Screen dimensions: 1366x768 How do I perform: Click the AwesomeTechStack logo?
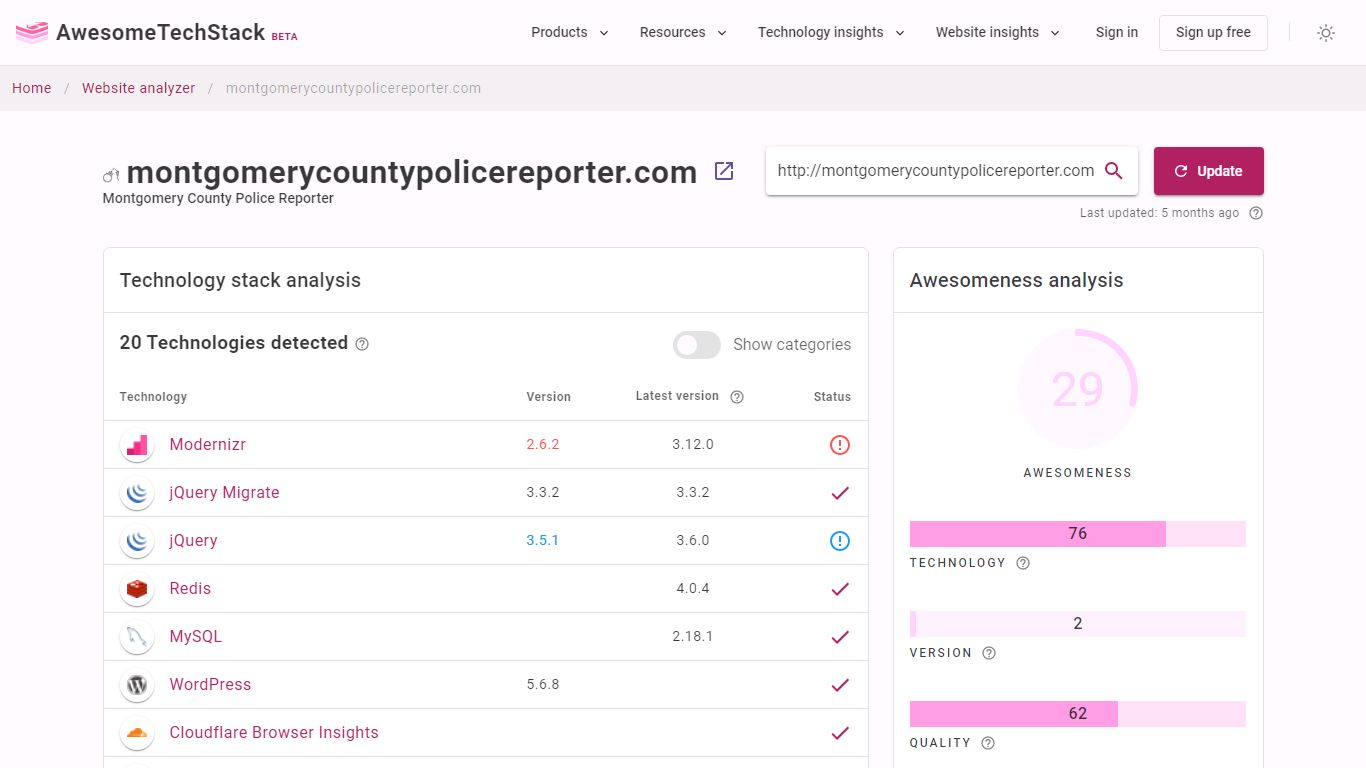[156, 32]
